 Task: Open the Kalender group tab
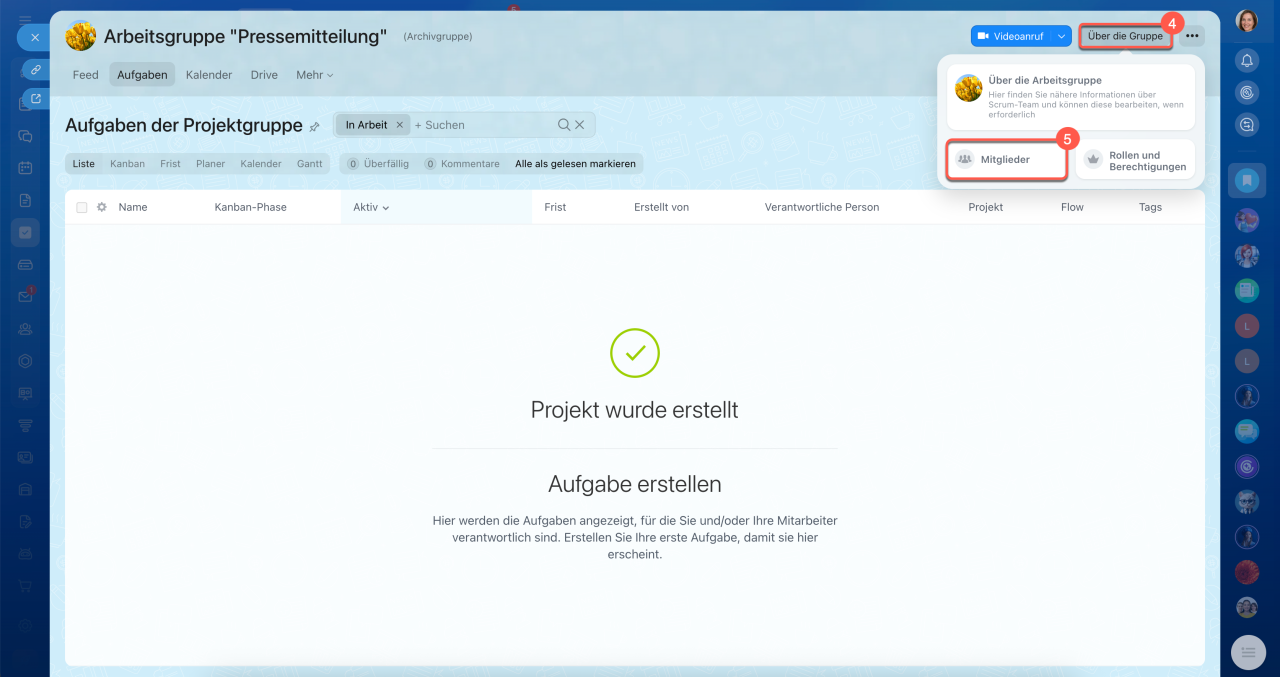click(x=209, y=75)
